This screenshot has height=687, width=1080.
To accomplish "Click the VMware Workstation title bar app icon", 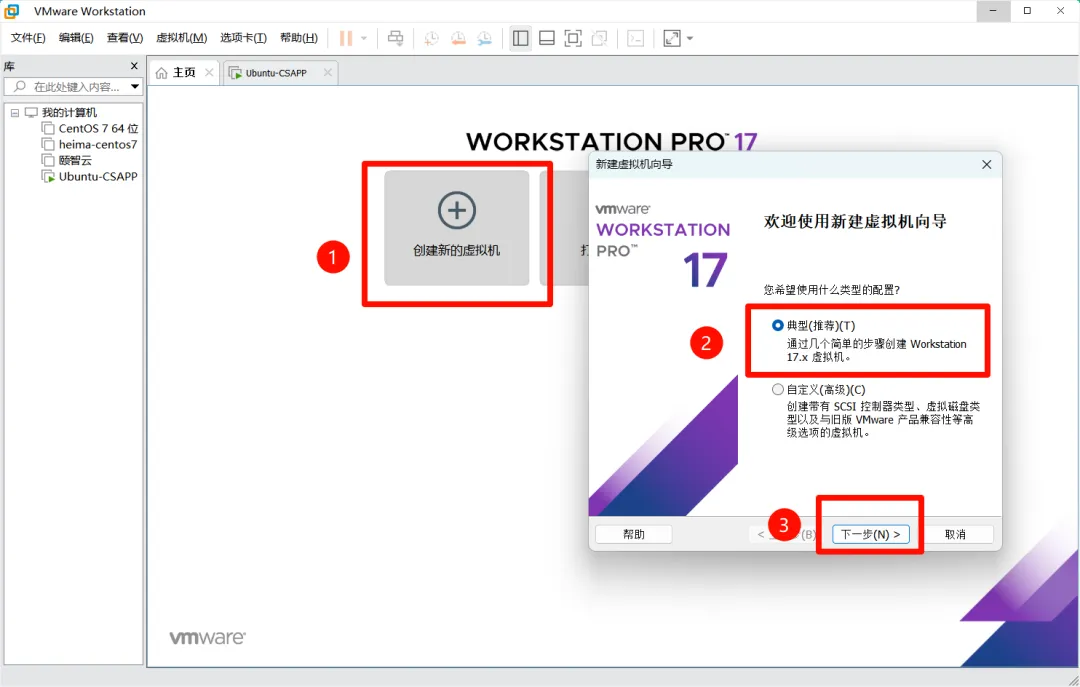I will click(12, 11).
